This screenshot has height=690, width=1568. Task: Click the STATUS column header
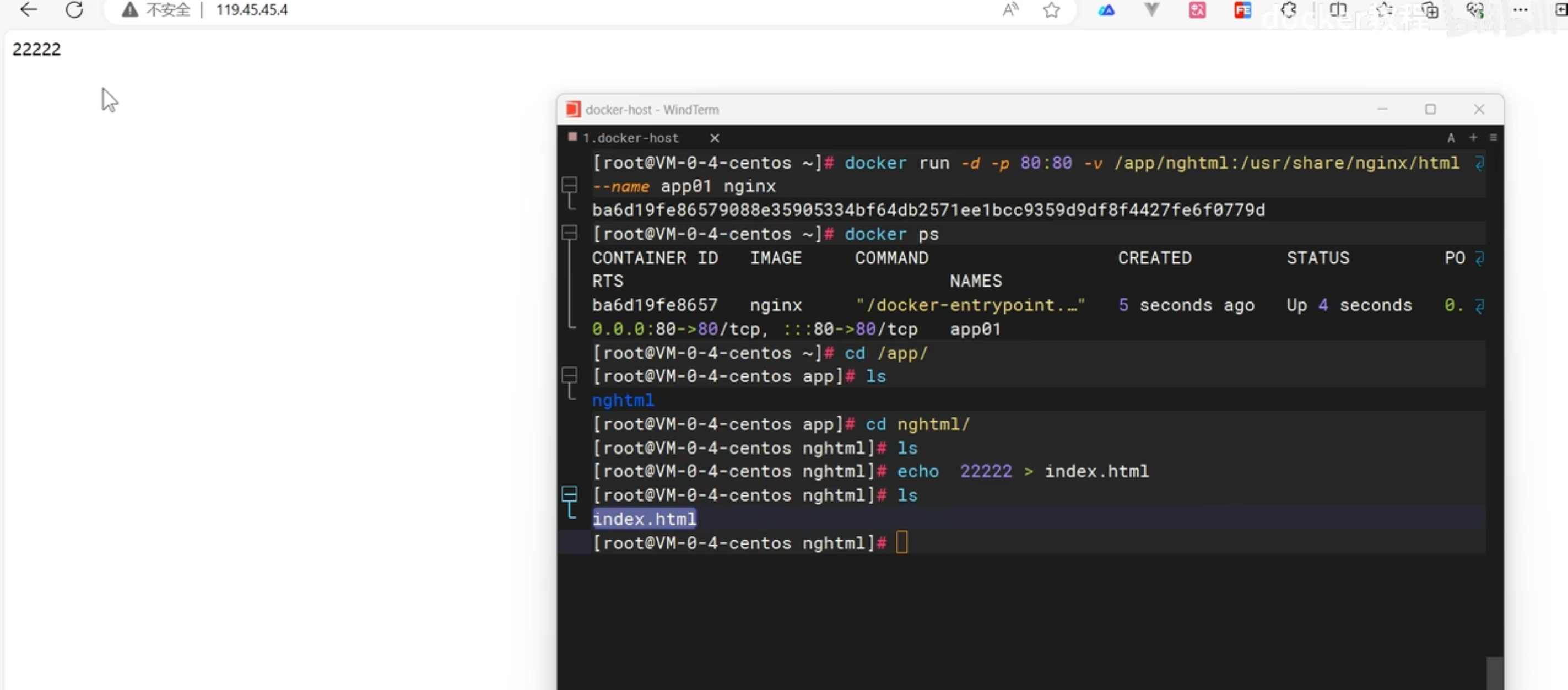tap(1318, 257)
